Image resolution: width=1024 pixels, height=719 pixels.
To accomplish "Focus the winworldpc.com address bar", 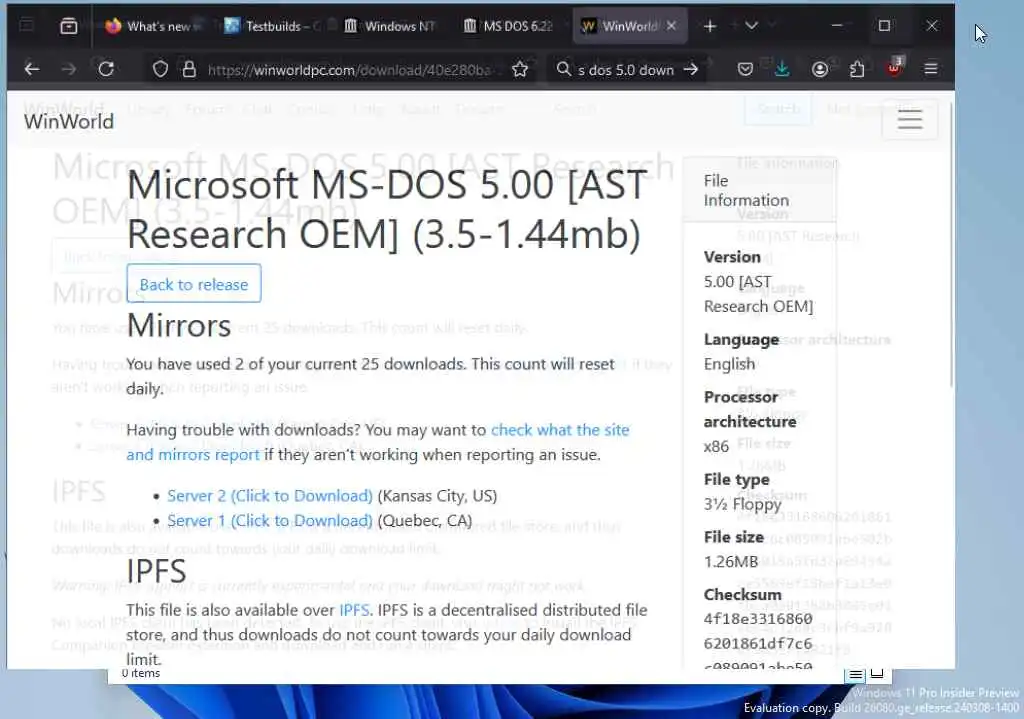I will pos(349,70).
